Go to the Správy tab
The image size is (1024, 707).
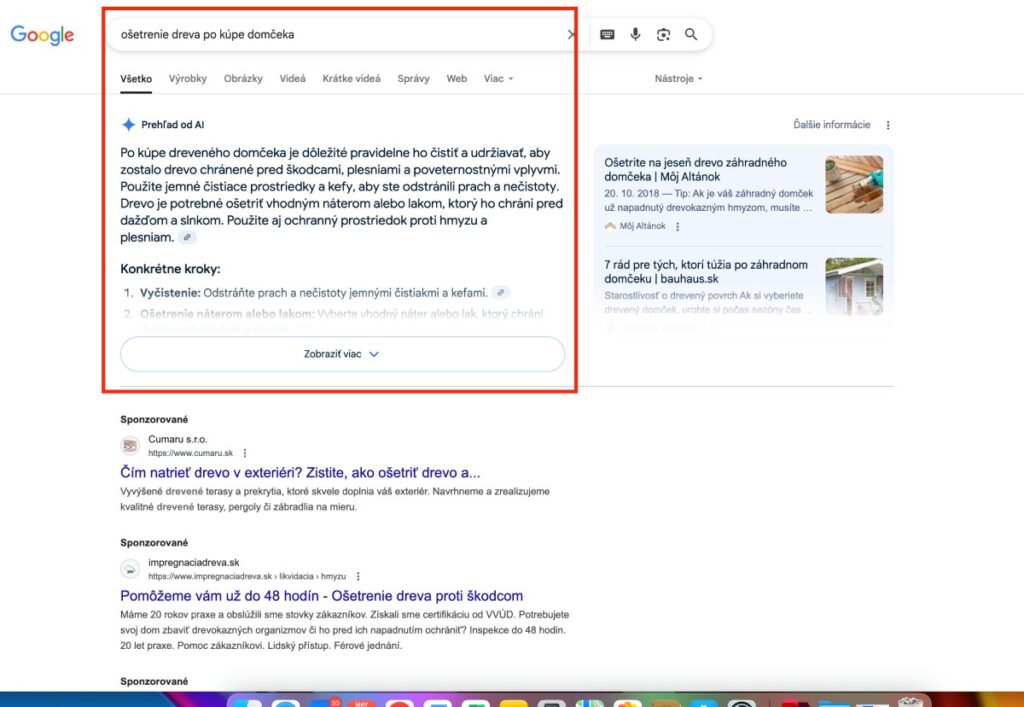tap(413, 78)
